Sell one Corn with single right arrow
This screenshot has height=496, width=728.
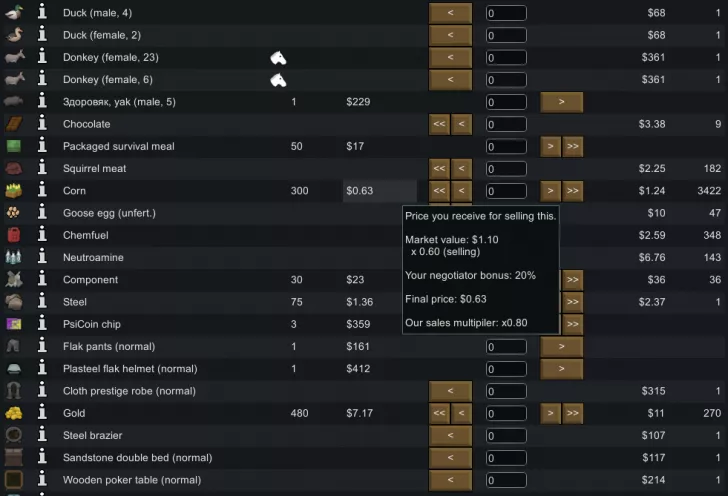coord(551,191)
